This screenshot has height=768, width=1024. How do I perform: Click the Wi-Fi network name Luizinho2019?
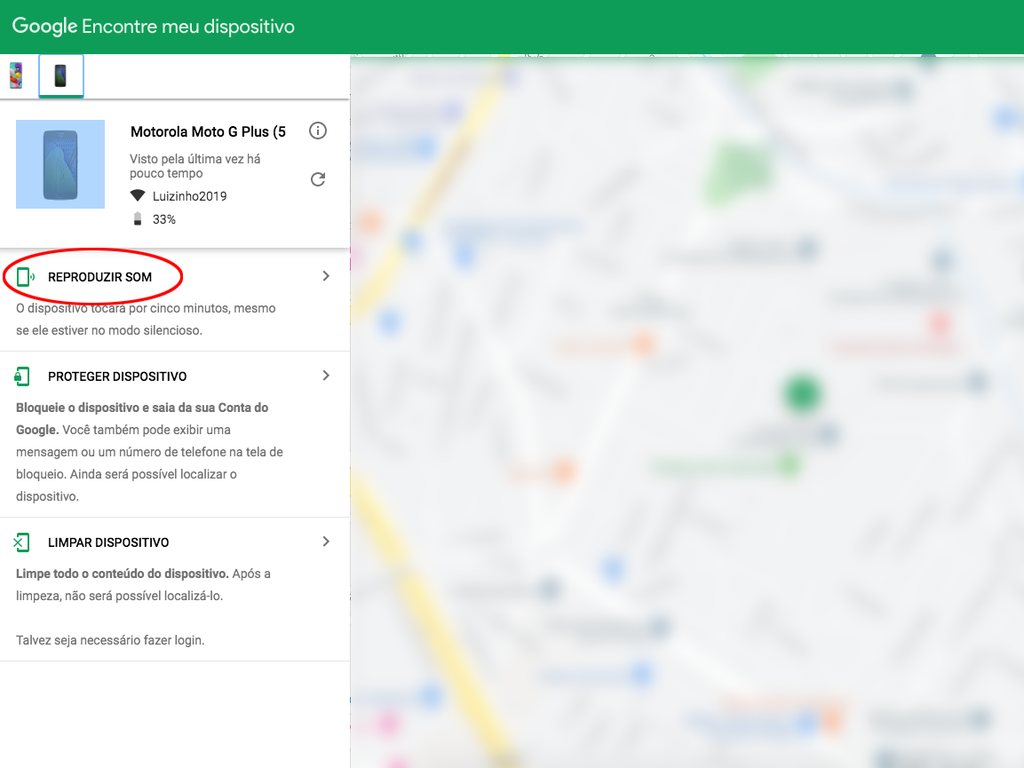tap(189, 196)
